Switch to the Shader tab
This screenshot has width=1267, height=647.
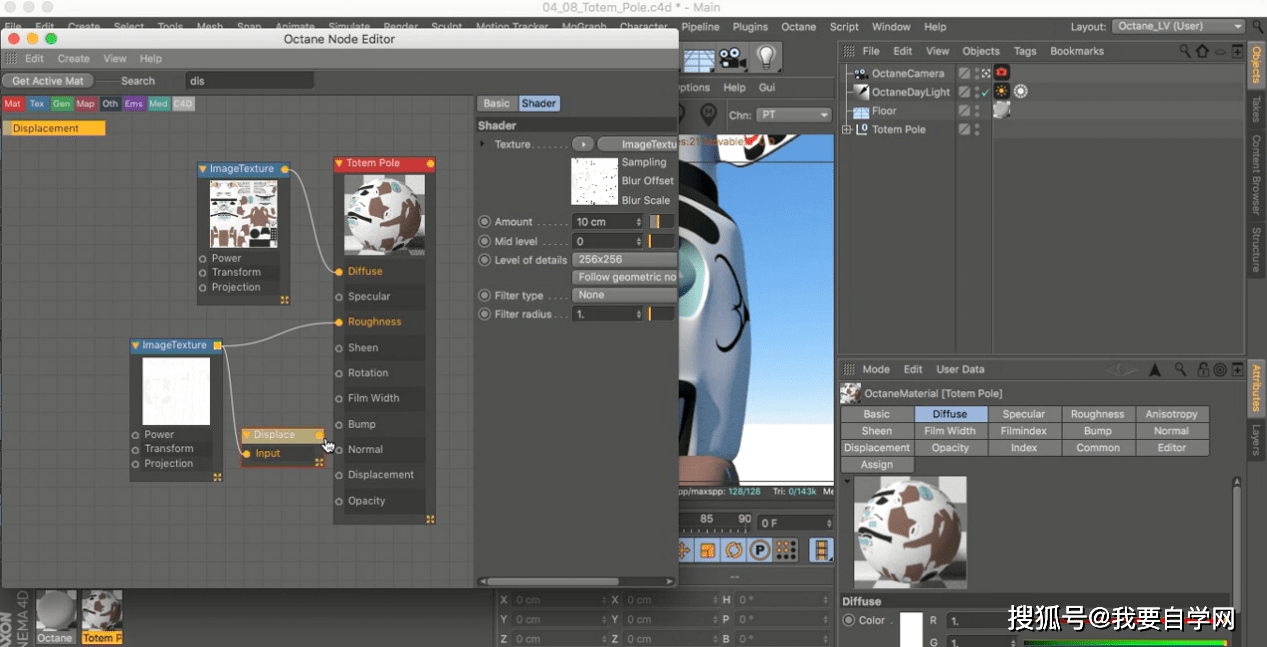coord(538,103)
